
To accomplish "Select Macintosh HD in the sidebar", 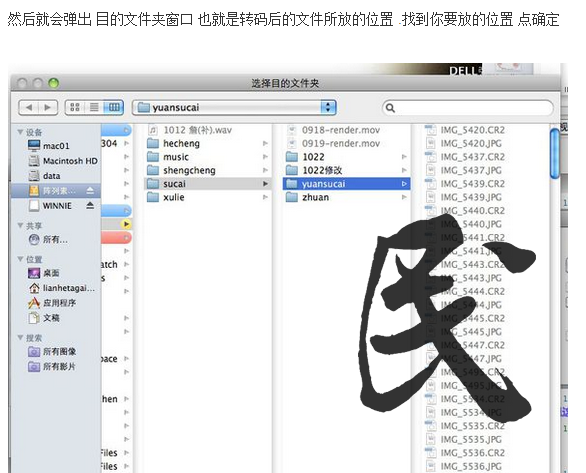I will [x=63, y=161].
